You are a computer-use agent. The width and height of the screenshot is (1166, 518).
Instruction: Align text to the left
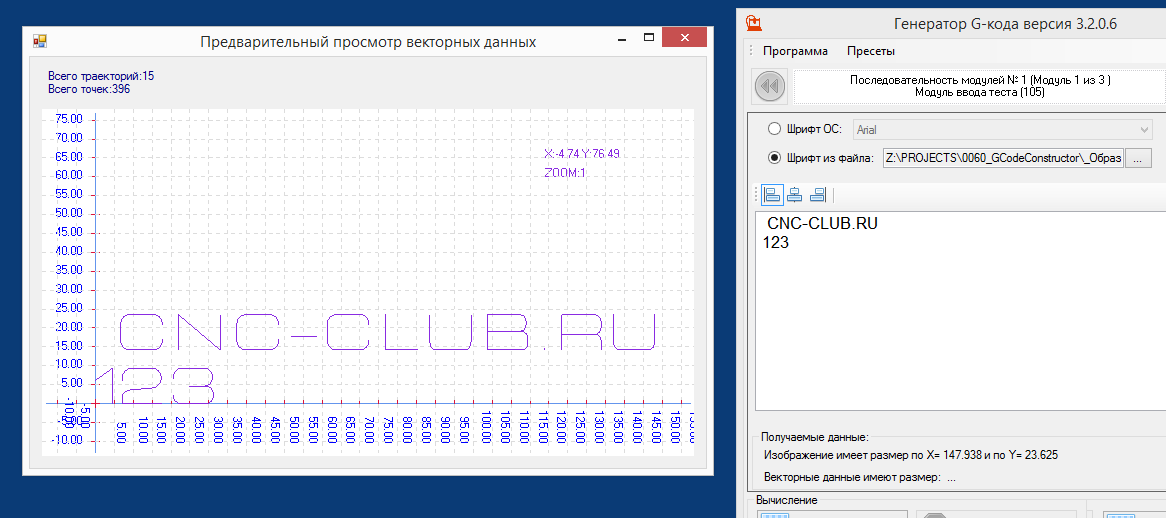click(772, 195)
